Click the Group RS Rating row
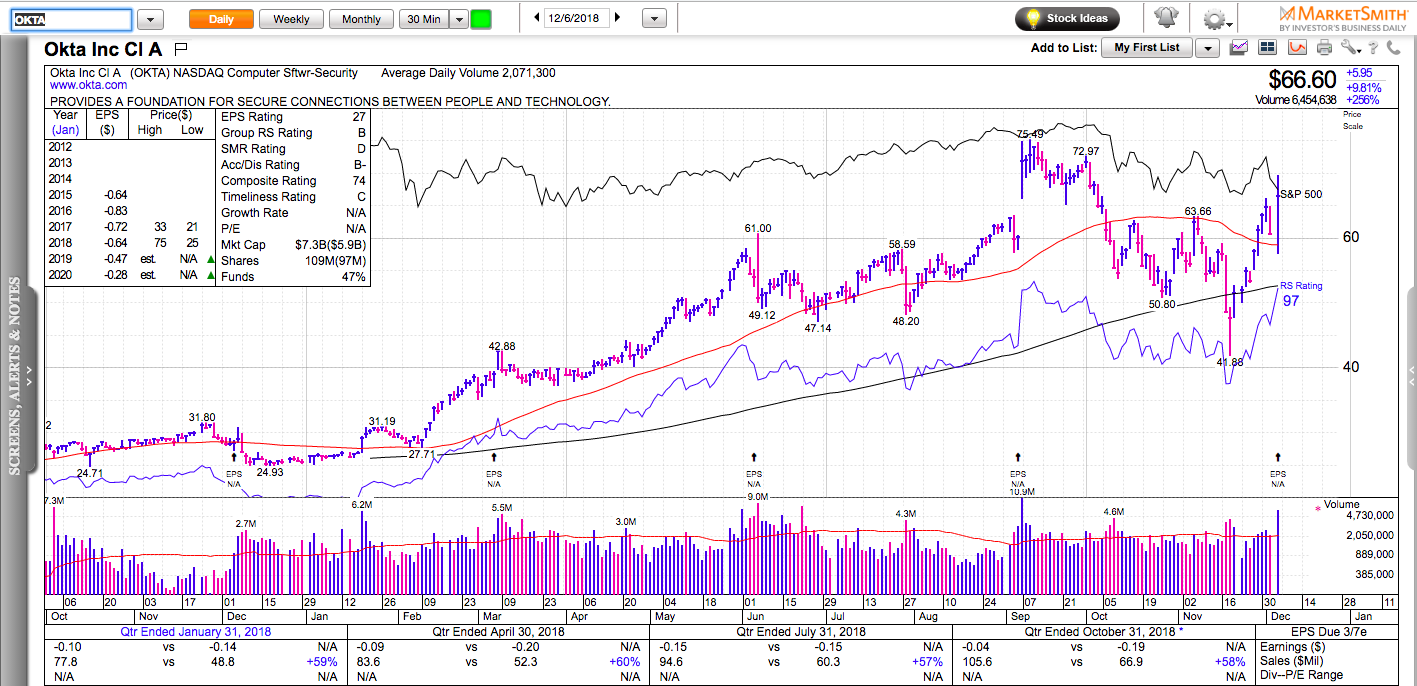The height and width of the screenshot is (686, 1417). 293,133
